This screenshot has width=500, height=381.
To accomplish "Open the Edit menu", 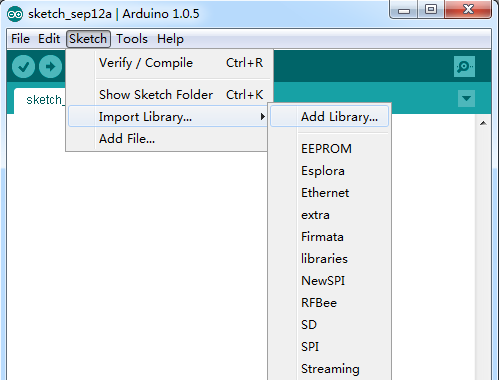I will point(49,39).
